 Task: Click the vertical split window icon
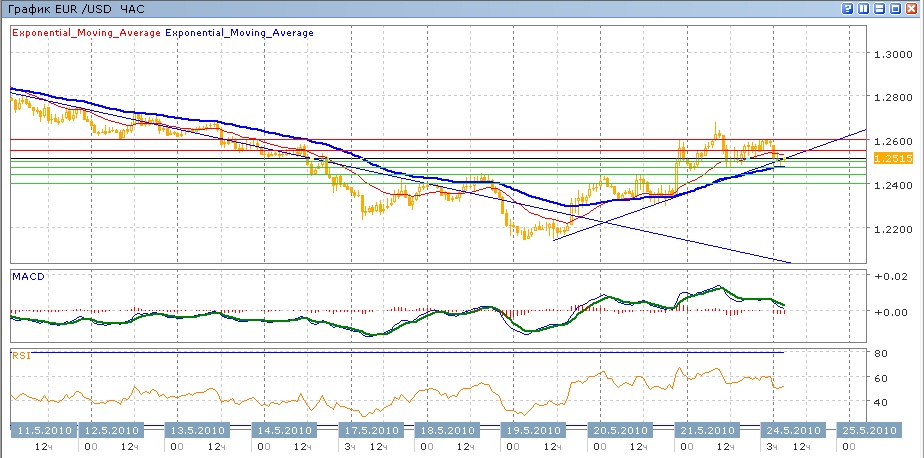(864, 8)
